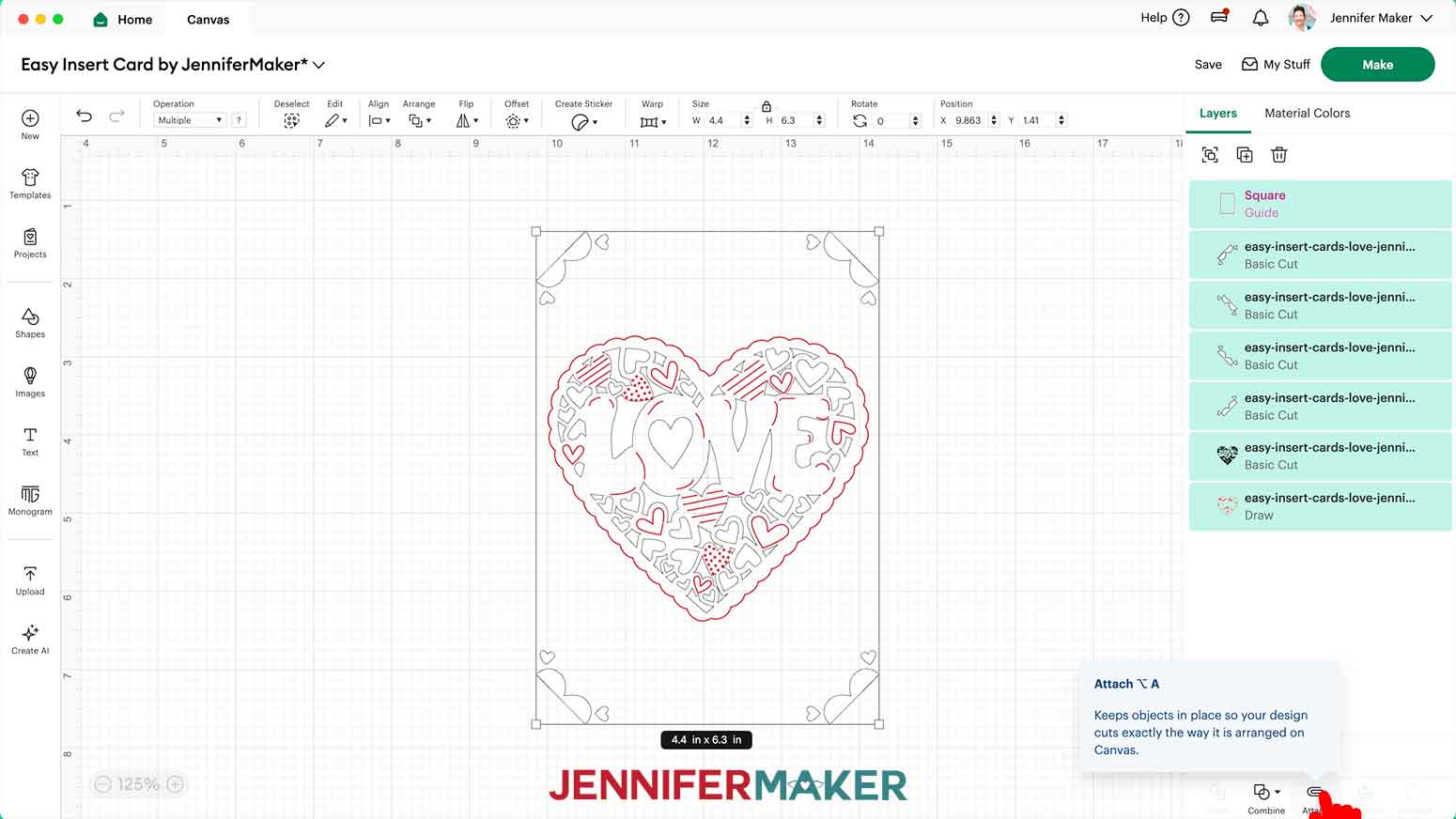Click the Deselect icon

(291, 121)
